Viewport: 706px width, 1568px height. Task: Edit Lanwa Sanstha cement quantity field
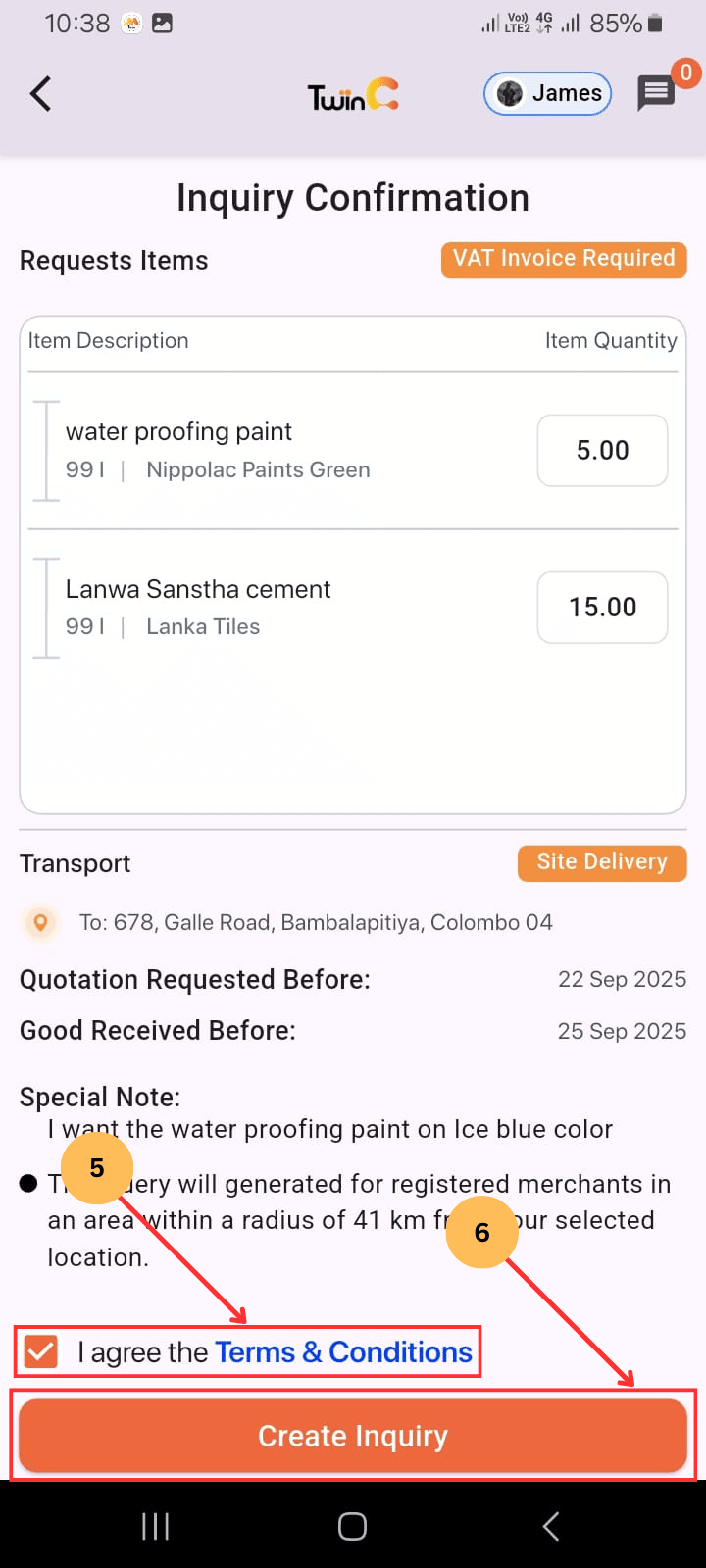coord(602,608)
